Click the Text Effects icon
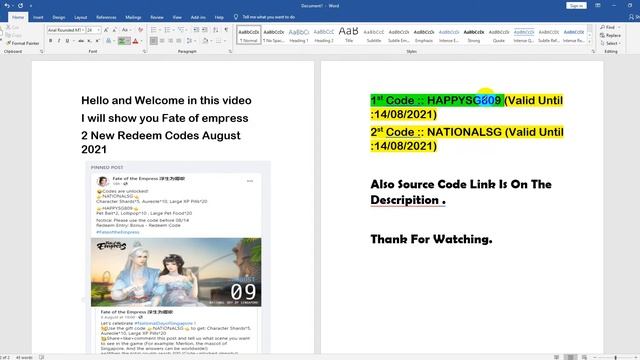Screen dimensions: 640x360 109,41
